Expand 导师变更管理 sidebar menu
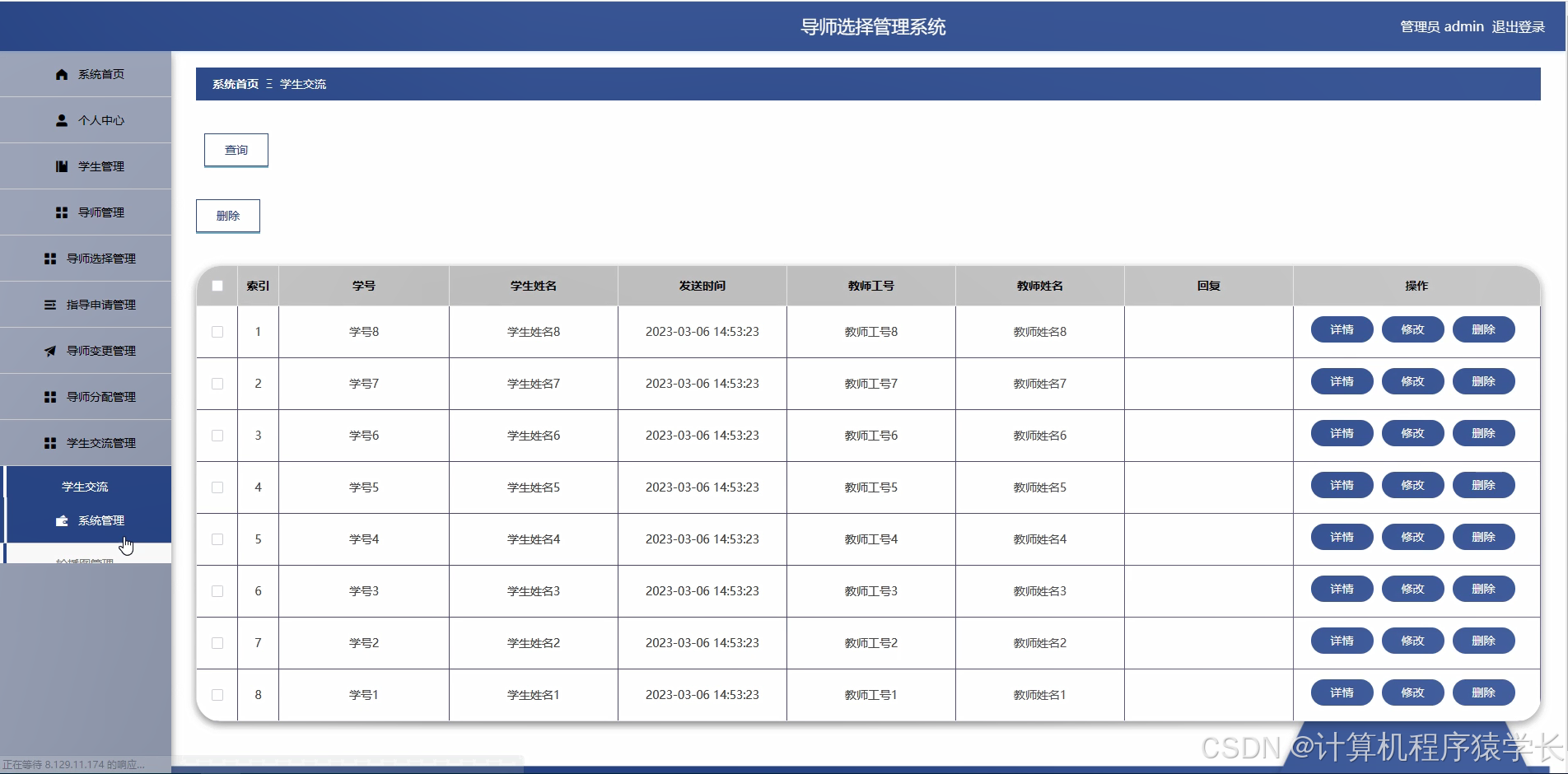The height and width of the screenshot is (774, 1568). (x=86, y=351)
